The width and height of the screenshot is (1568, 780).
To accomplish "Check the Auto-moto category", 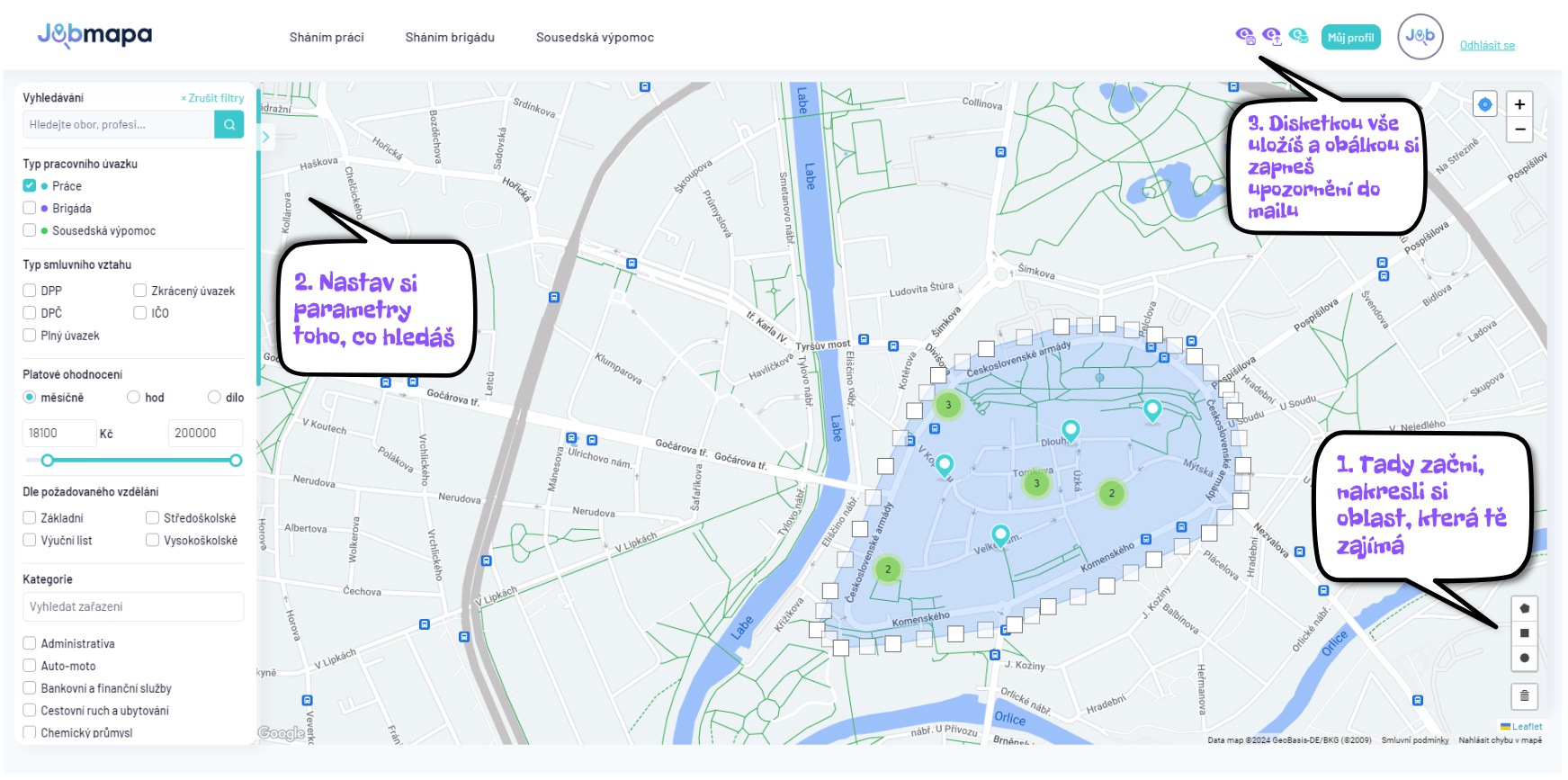I will pos(30,666).
